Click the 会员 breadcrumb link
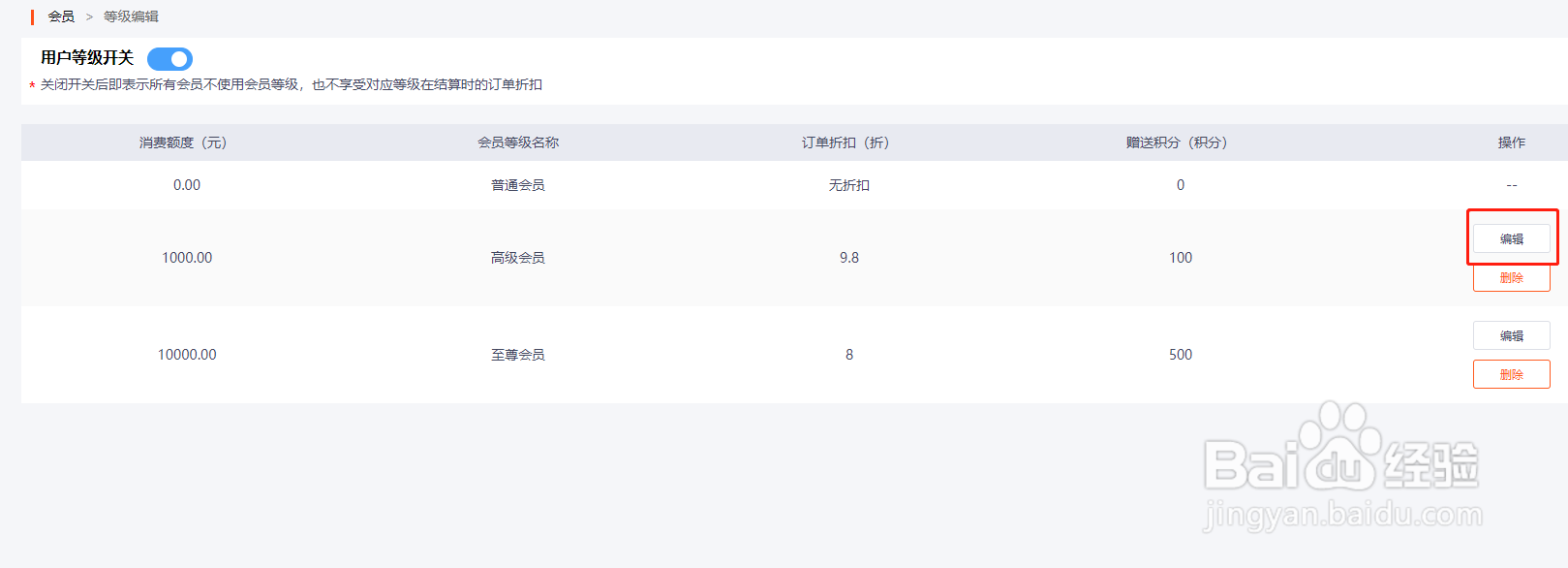Image resolution: width=1568 pixels, height=568 pixels. click(61, 16)
